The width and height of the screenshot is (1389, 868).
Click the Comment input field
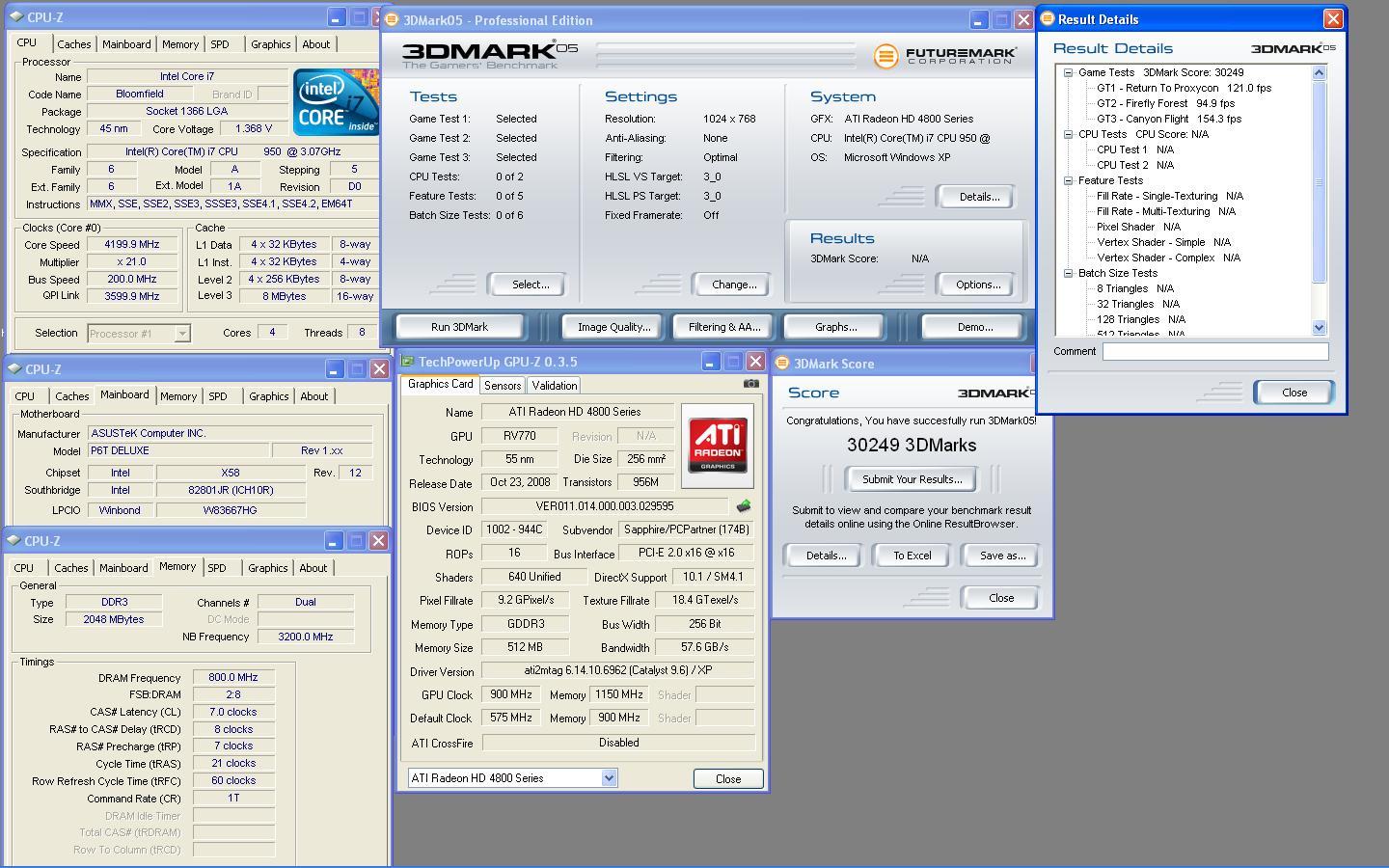(x=1215, y=352)
